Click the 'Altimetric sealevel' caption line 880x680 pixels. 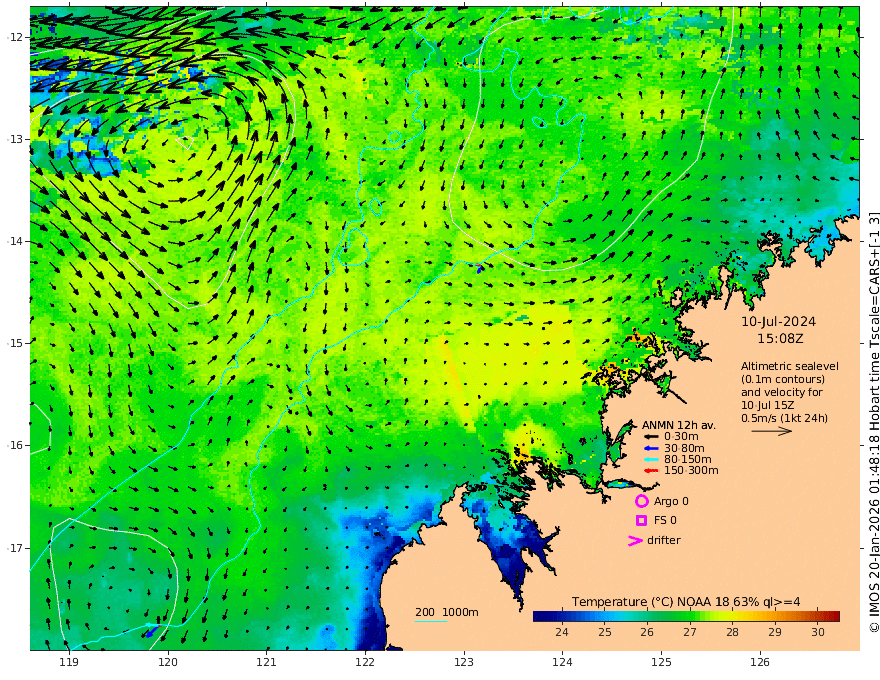pos(790,366)
